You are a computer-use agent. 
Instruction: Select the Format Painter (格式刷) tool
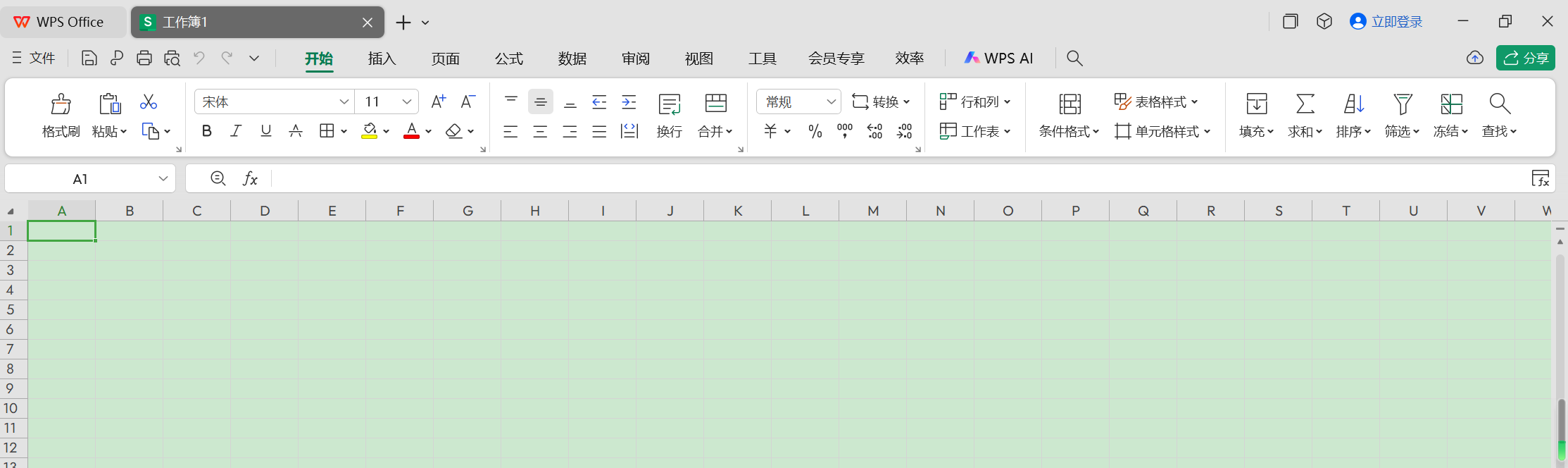(x=61, y=116)
